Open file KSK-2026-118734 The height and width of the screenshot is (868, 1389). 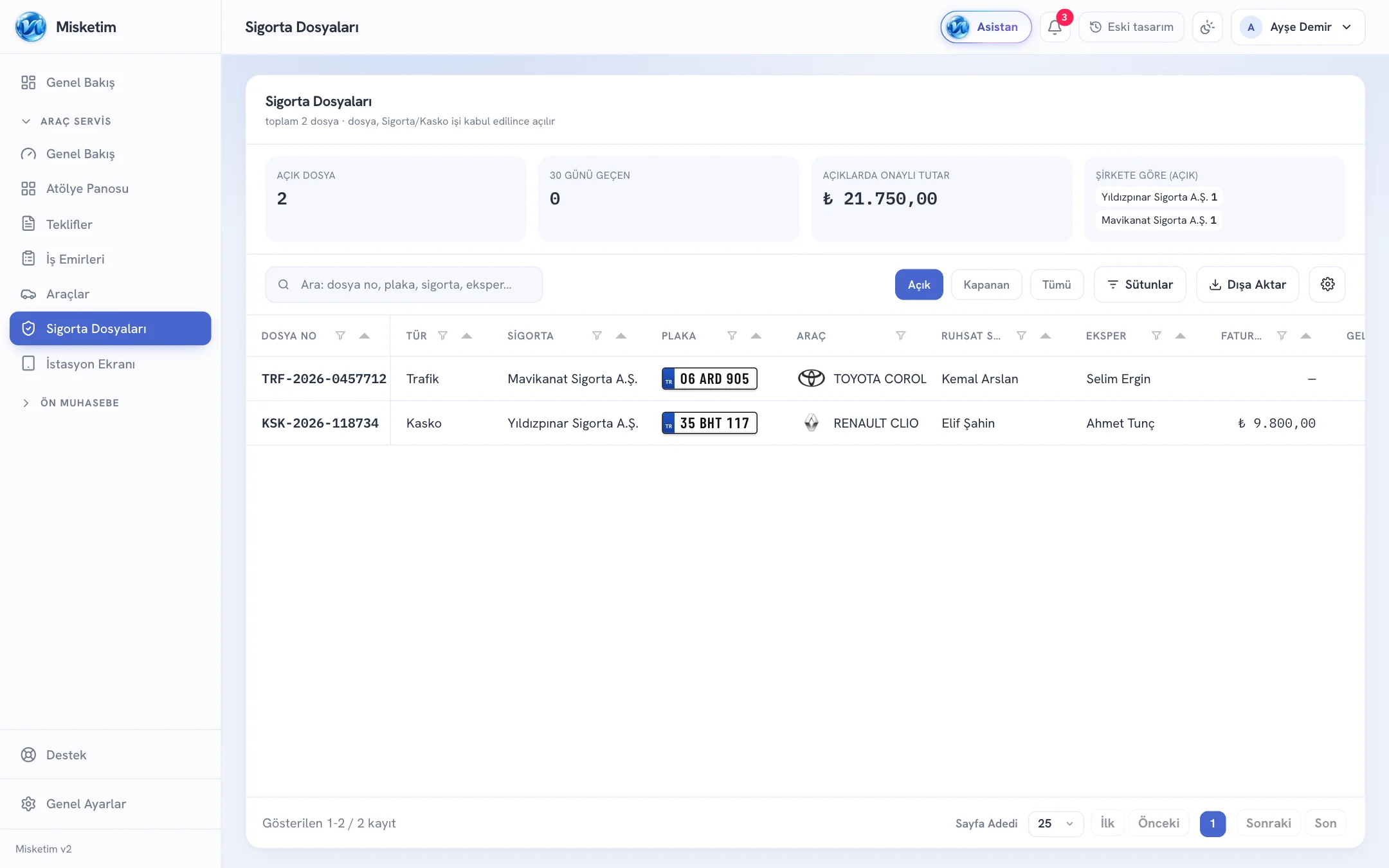click(x=320, y=423)
